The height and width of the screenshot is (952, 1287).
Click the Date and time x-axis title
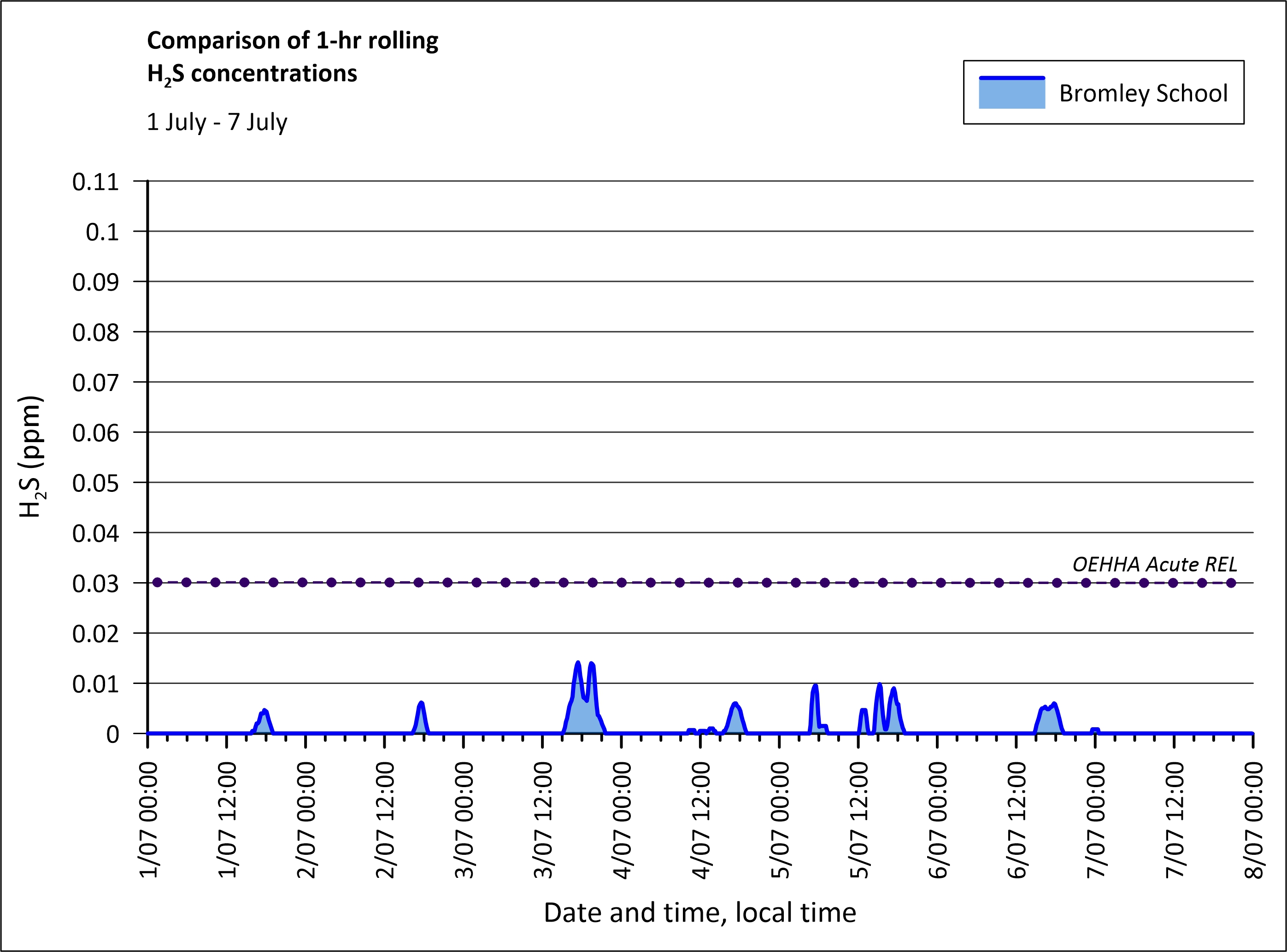coord(699,913)
